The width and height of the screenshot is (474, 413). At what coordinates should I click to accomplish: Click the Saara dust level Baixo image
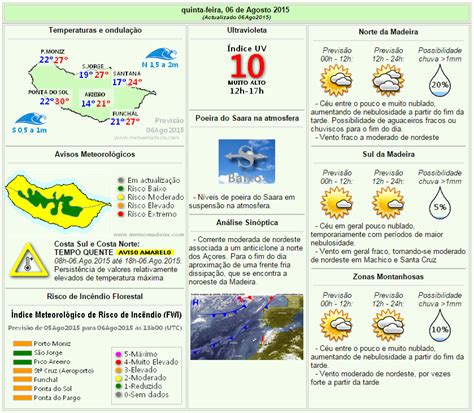tap(247, 162)
